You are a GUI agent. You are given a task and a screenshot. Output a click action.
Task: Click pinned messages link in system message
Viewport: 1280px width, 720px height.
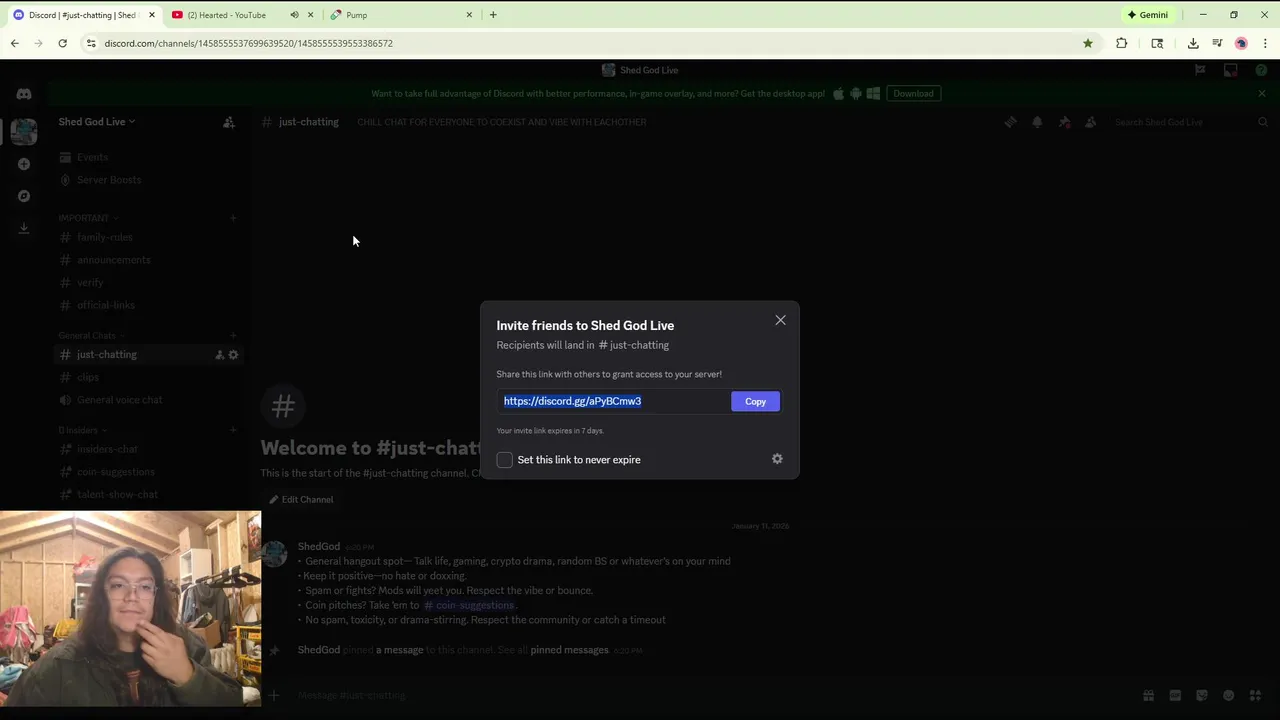pos(569,650)
